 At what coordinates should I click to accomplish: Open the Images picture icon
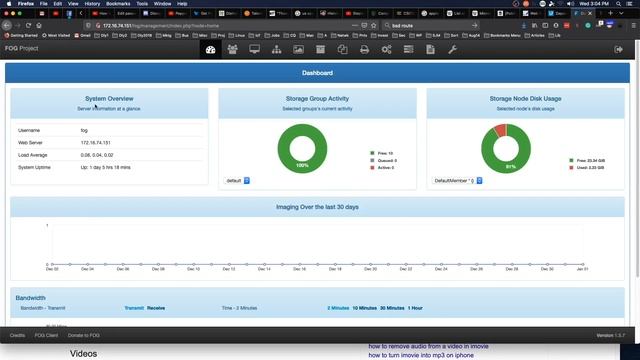(x=298, y=49)
